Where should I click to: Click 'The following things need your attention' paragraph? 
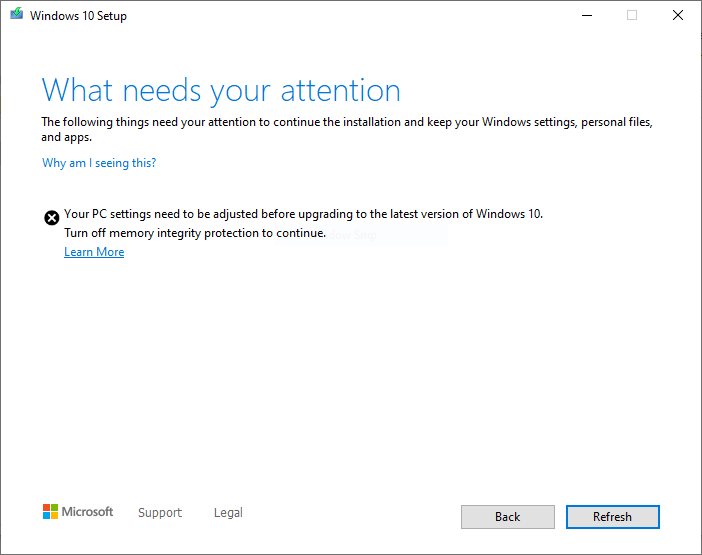click(347, 129)
